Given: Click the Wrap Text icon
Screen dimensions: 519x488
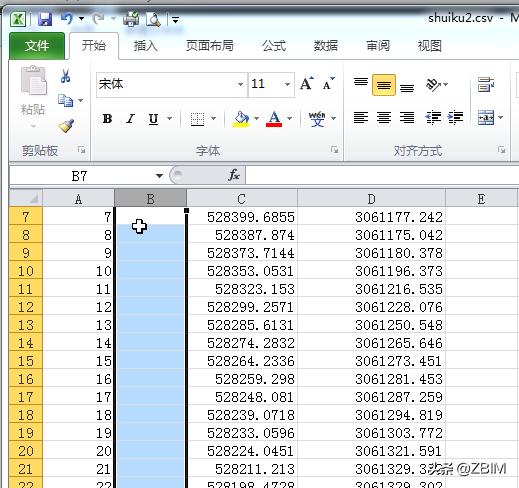Looking at the screenshot, I should pos(485,84).
